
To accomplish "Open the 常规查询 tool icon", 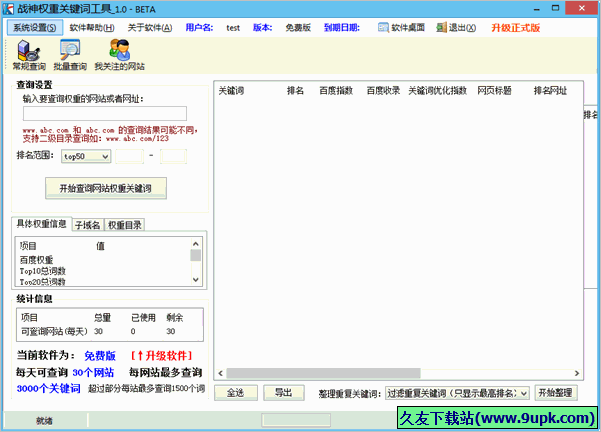I will point(29,55).
